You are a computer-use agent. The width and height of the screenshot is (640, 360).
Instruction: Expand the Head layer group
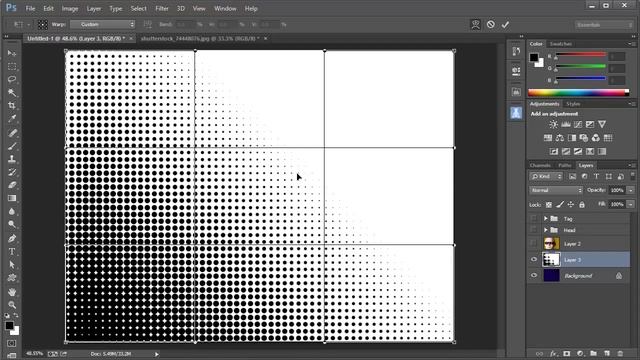[545, 230]
